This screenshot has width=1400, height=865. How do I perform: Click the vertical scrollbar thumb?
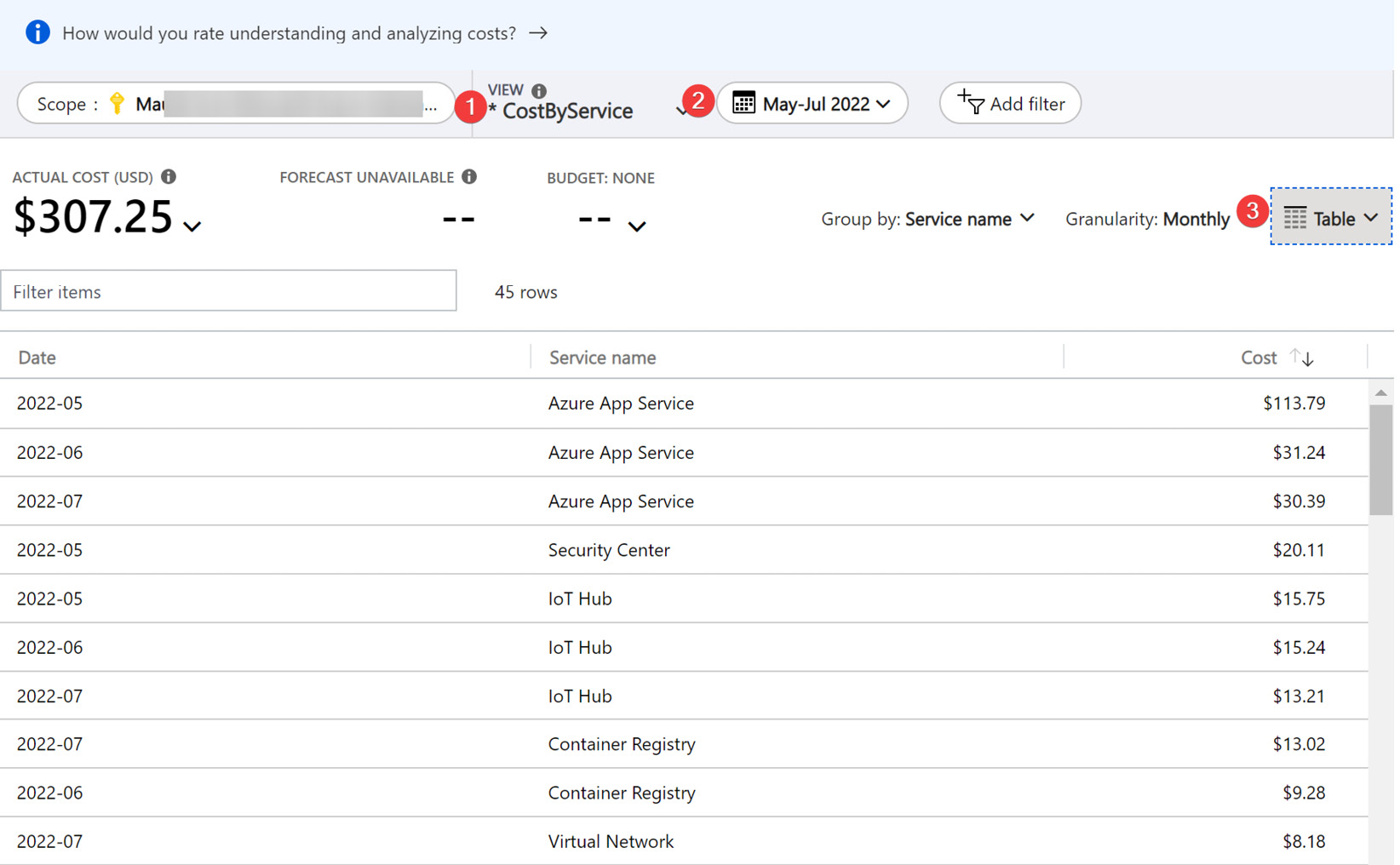tap(1380, 460)
